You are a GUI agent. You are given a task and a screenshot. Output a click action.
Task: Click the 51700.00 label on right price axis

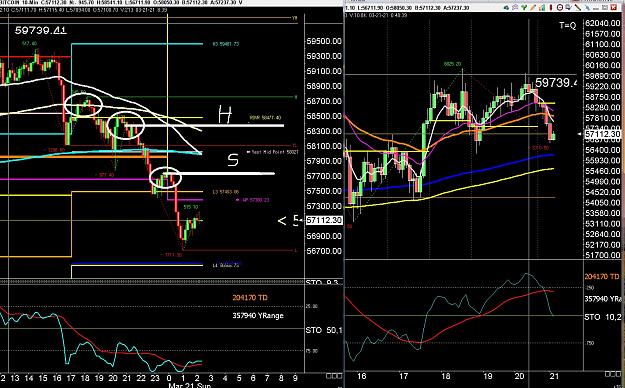tap(603, 255)
